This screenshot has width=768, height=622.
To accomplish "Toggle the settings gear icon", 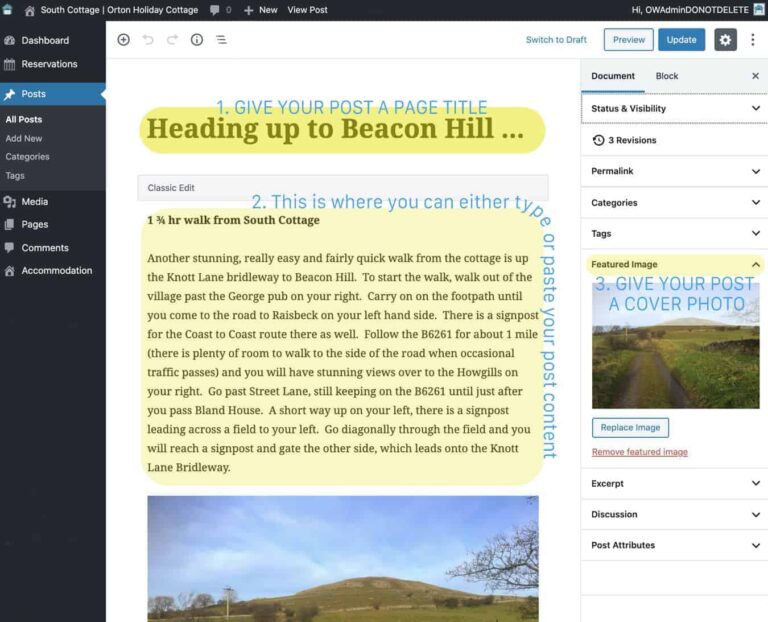I will click(725, 40).
